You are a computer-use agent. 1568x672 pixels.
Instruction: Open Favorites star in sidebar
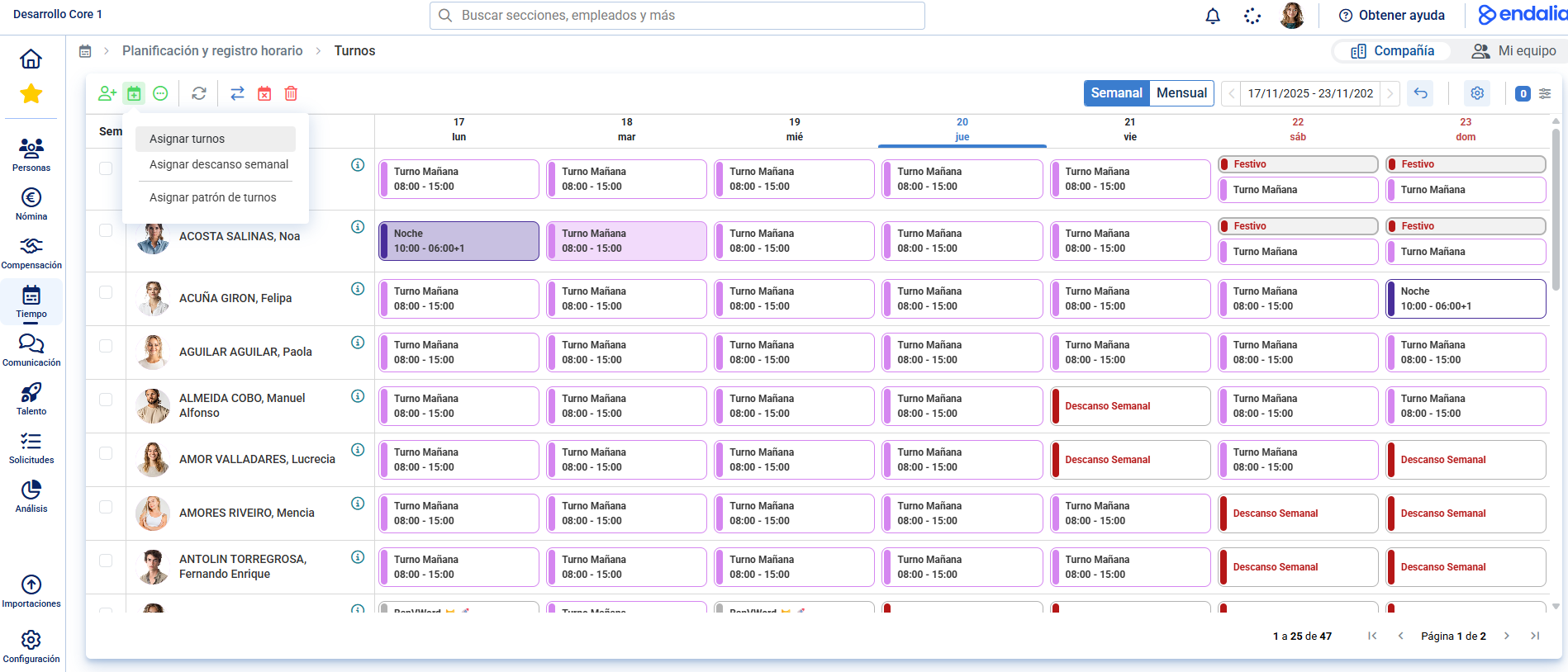click(31, 94)
